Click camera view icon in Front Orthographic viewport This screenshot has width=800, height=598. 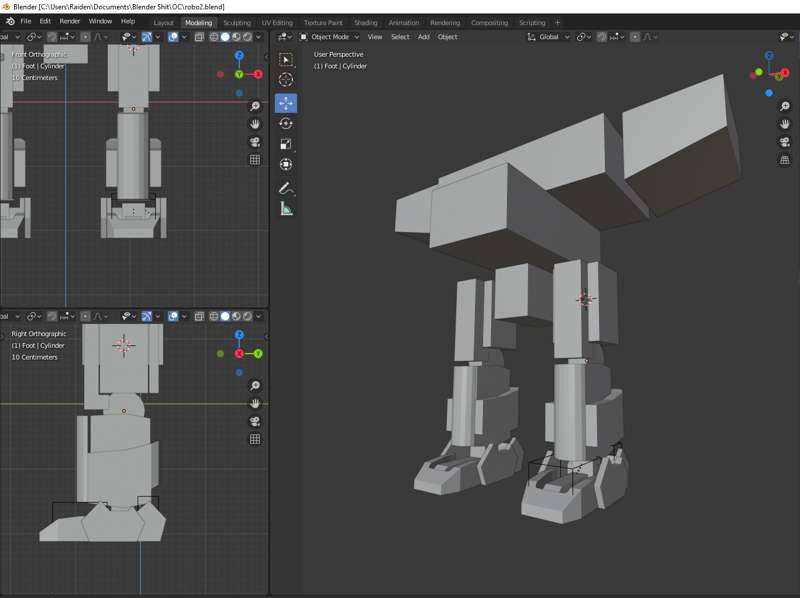[x=255, y=142]
